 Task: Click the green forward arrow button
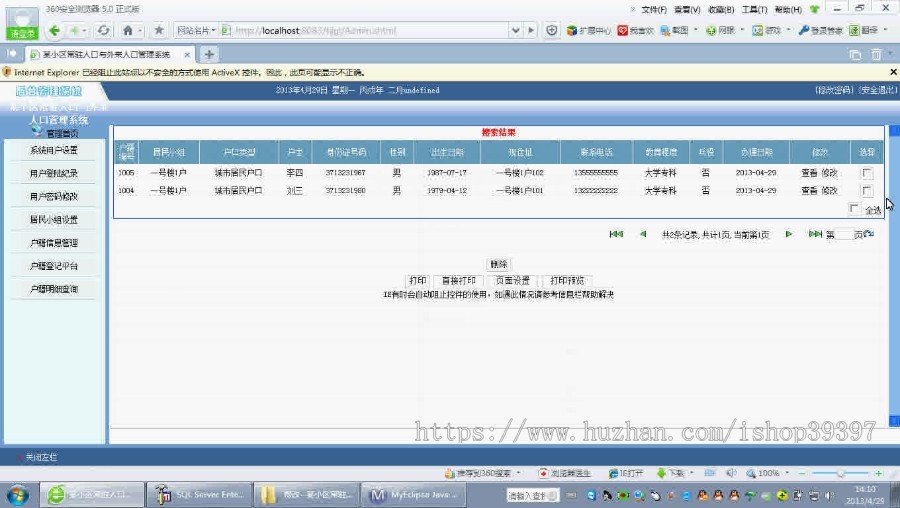(73, 30)
